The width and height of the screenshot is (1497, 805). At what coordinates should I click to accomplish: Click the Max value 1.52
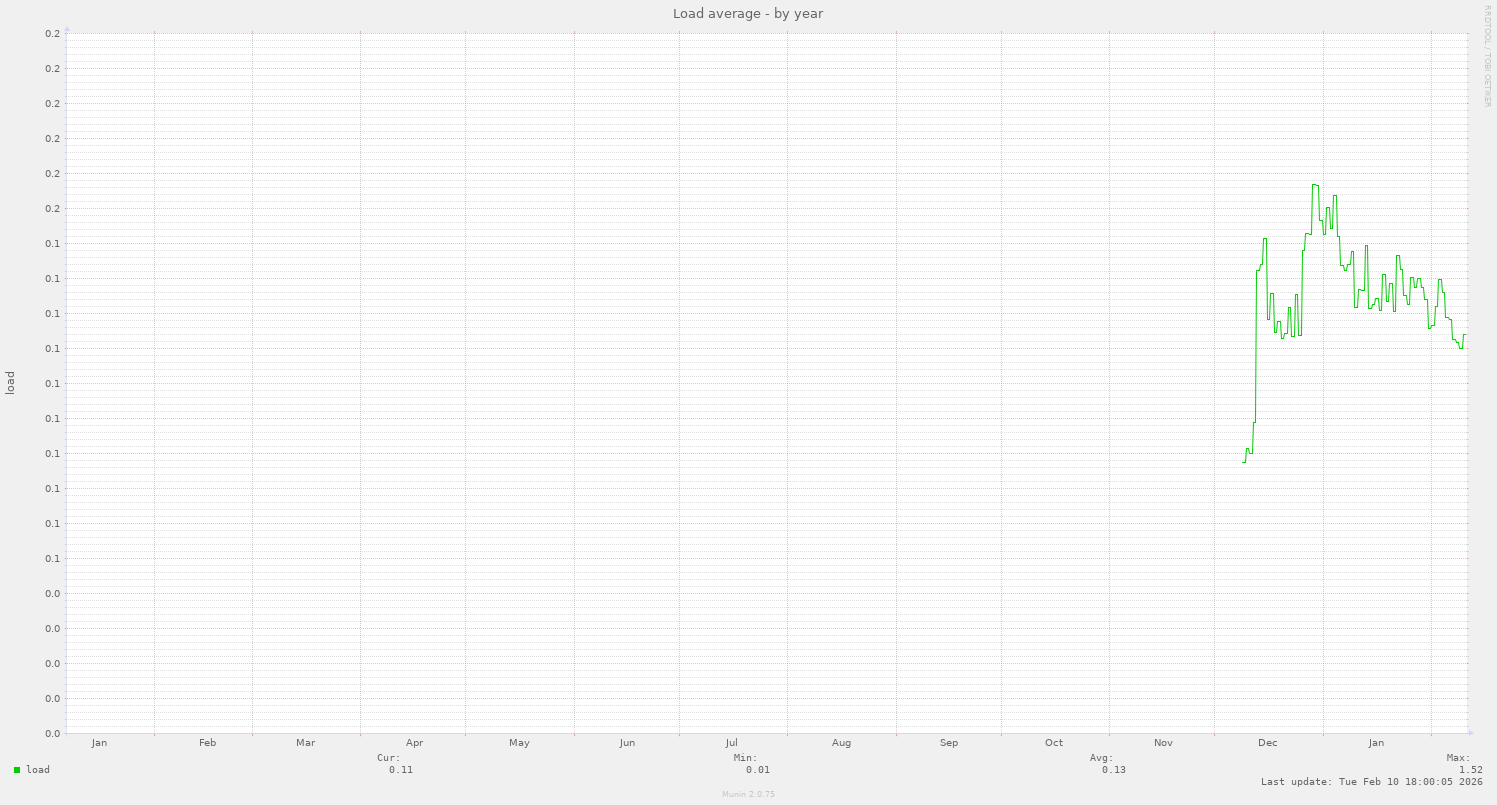pyautogui.click(x=1470, y=770)
